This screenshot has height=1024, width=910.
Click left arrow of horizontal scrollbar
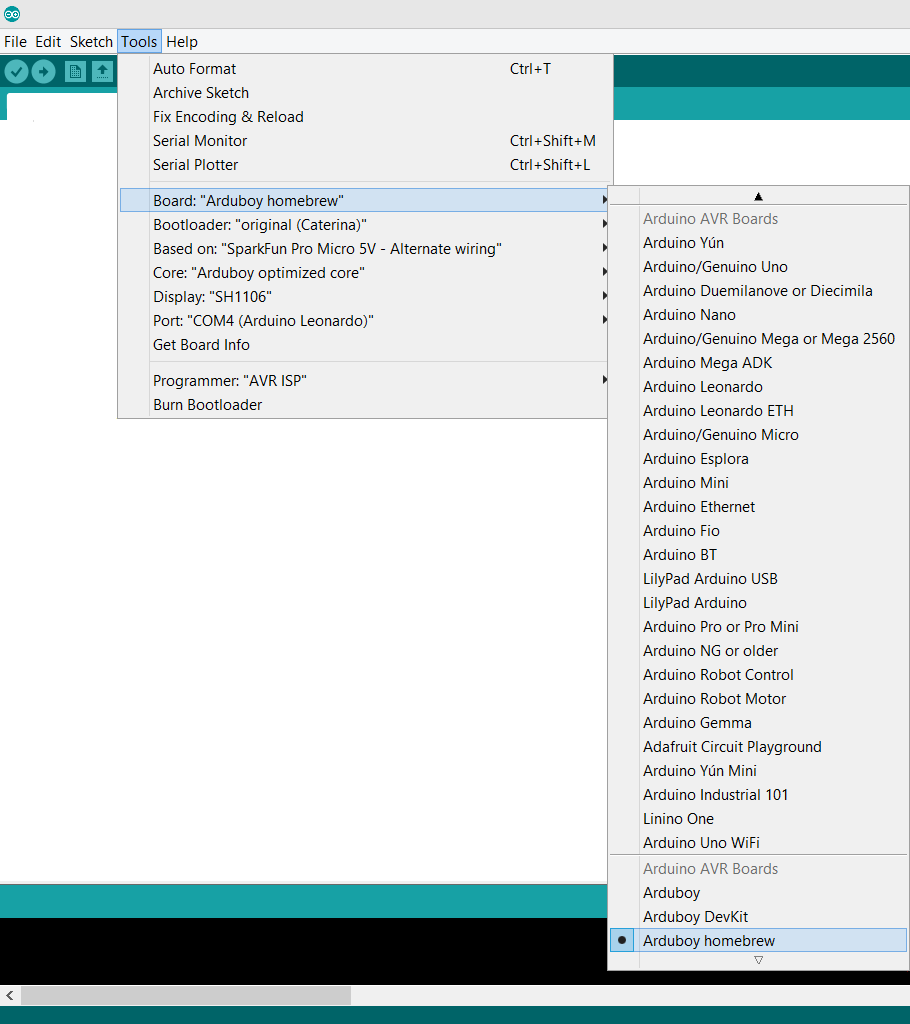coord(10,995)
